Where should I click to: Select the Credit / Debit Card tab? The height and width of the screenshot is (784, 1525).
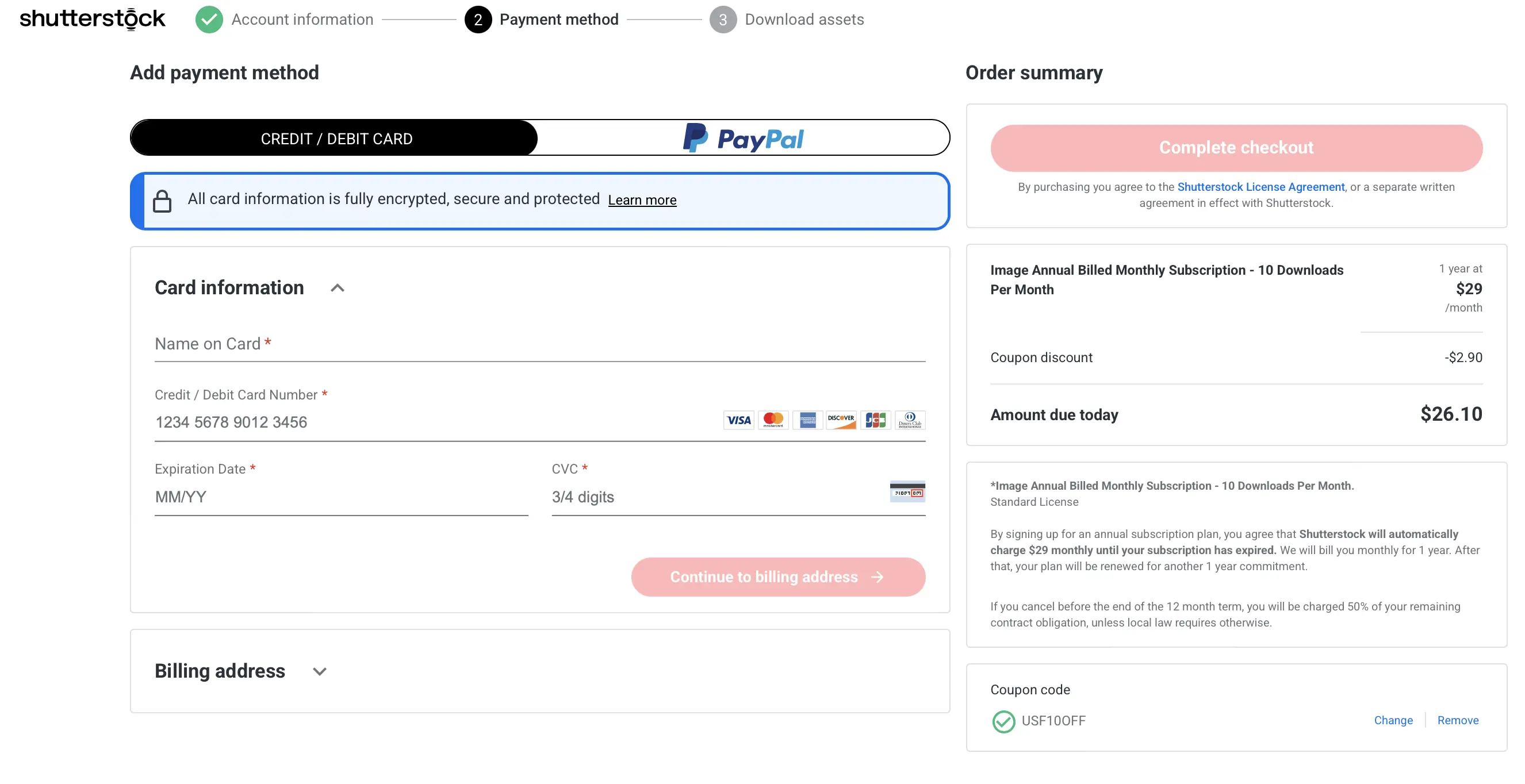coord(335,139)
